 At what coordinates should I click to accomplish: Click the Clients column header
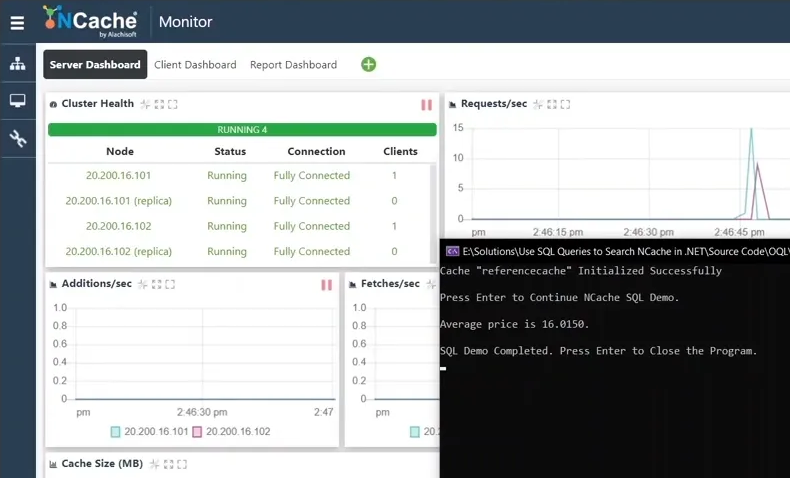(x=401, y=151)
